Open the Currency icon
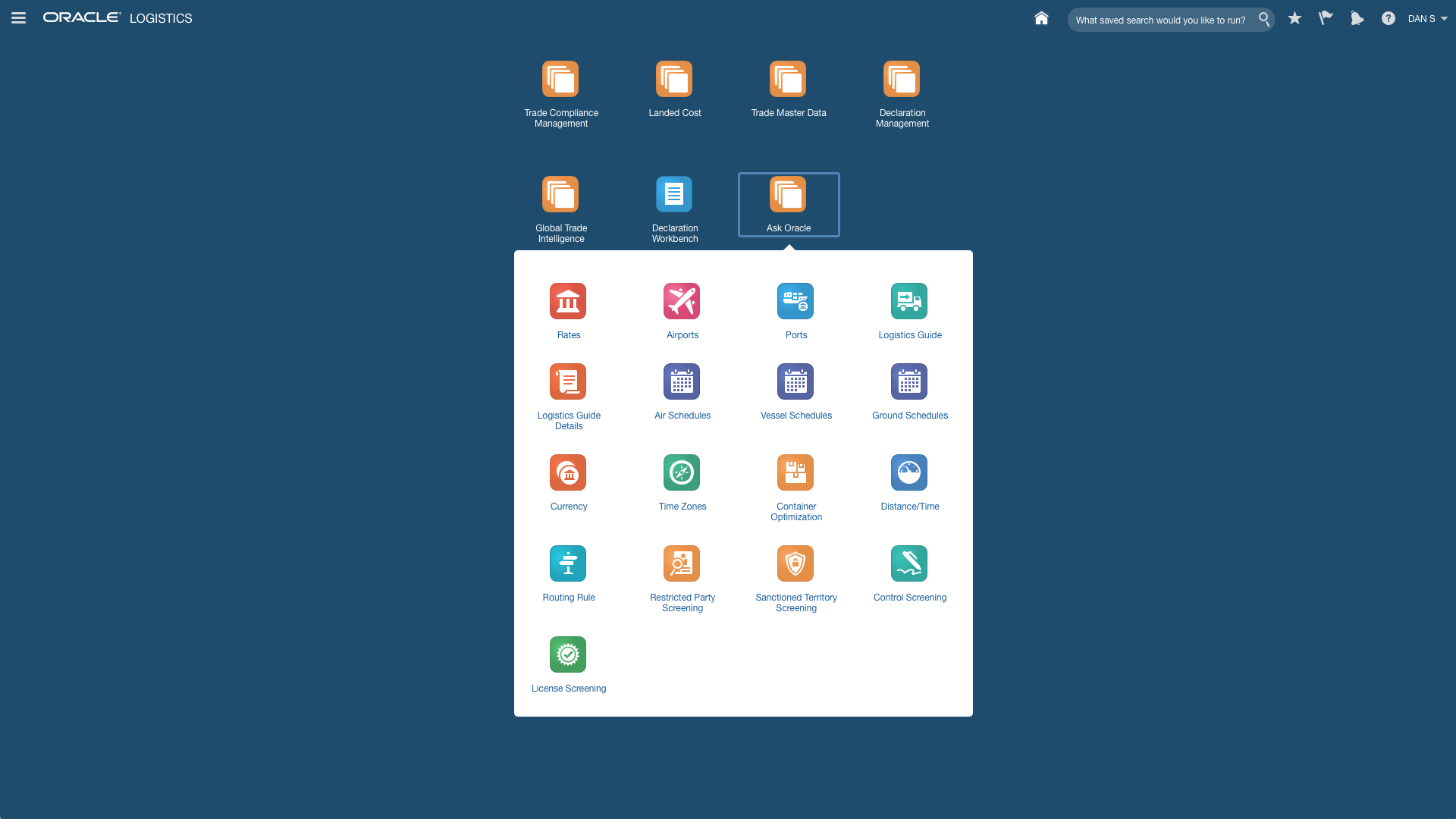 [568, 472]
